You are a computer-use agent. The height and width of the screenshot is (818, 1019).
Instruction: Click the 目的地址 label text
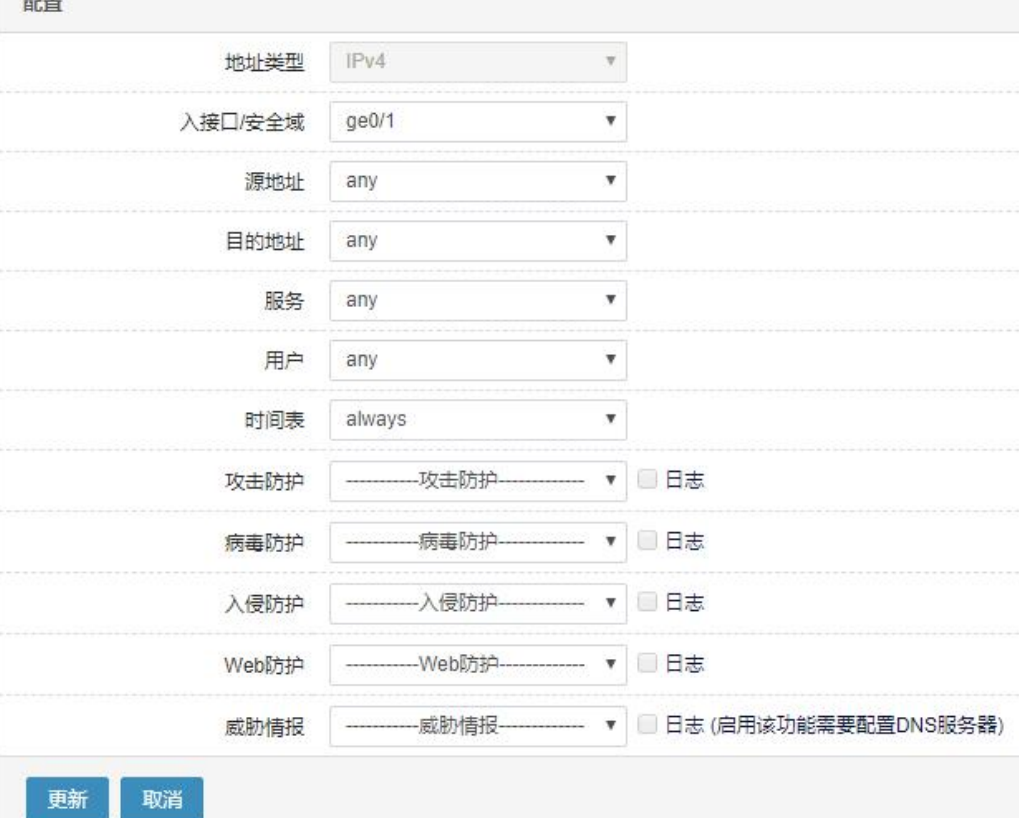(264, 242)
